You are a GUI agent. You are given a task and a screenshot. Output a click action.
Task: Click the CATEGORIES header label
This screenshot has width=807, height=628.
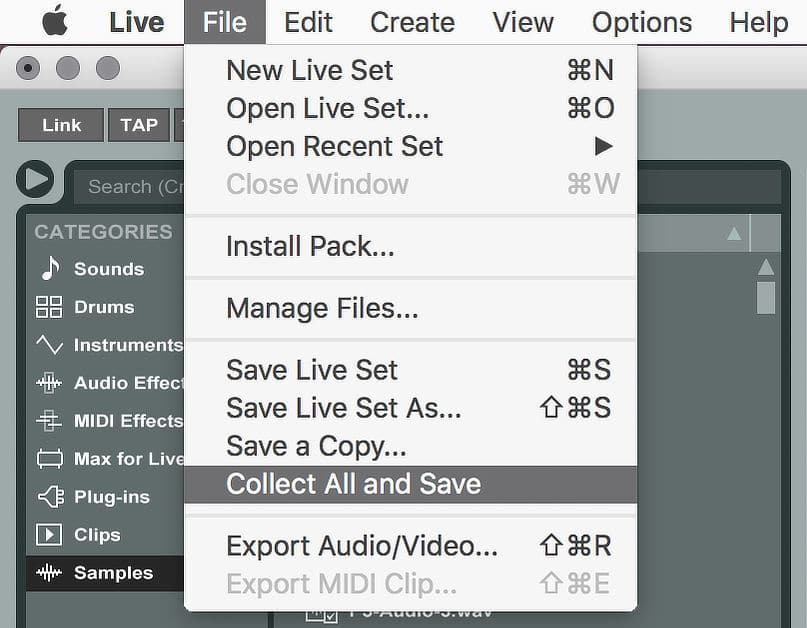point(103,232)
